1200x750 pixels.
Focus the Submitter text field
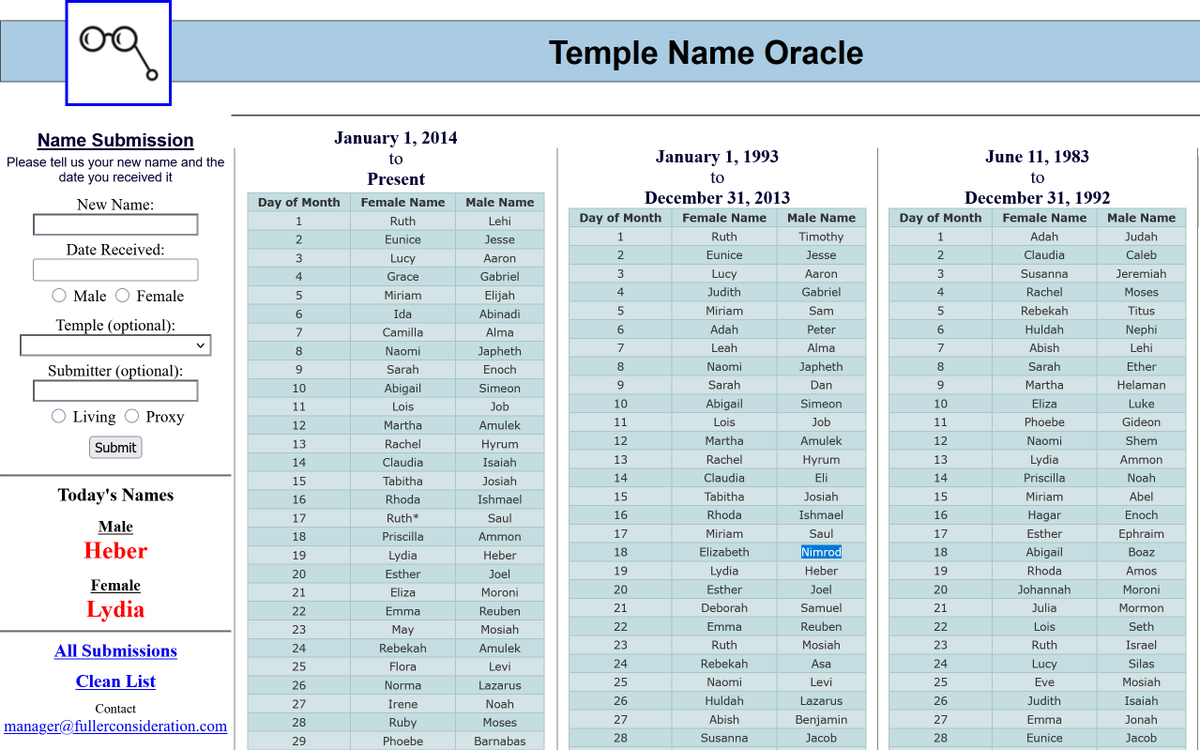[x=116, y=390]
